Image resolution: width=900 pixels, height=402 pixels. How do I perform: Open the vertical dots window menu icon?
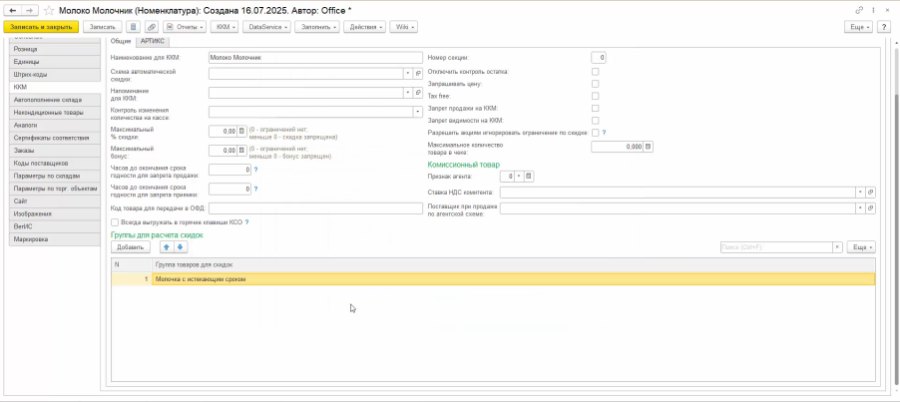click(874, 10)
